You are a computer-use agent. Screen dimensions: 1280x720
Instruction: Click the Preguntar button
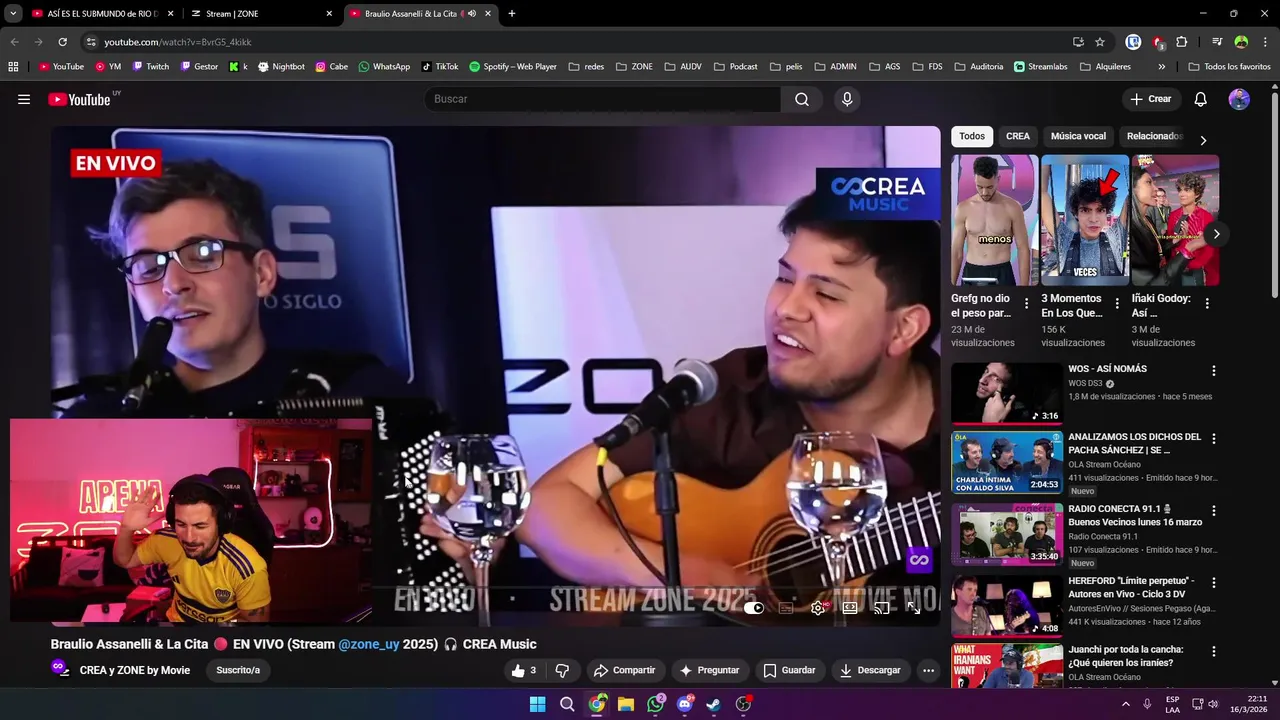coord(709,670)
